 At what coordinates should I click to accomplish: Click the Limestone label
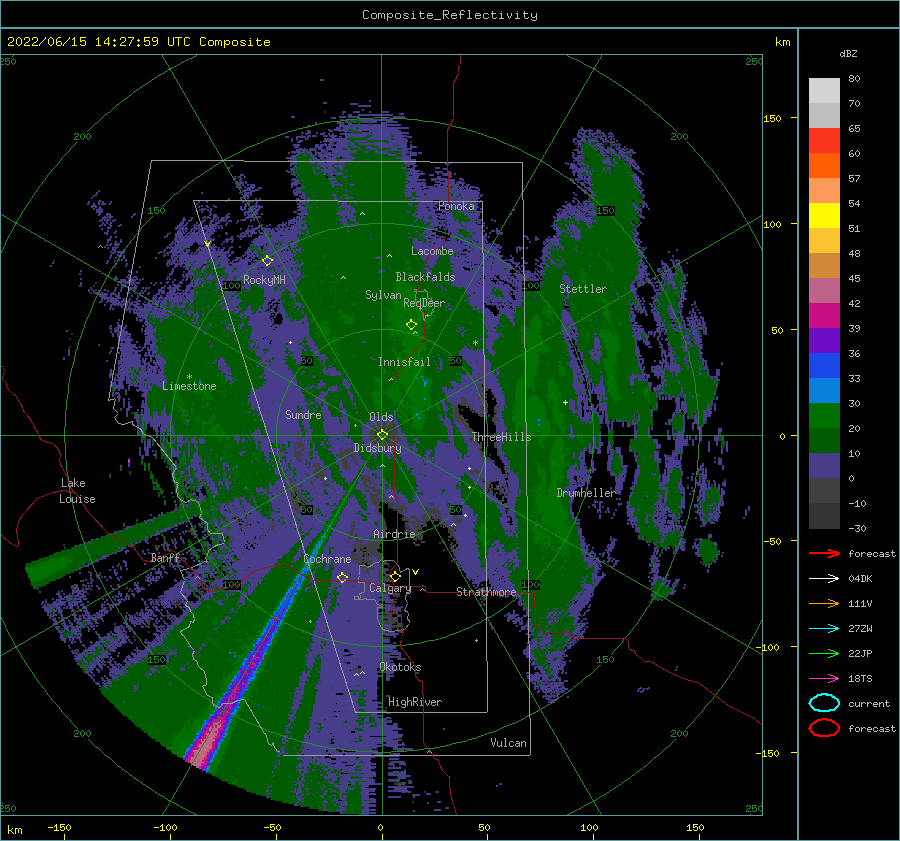coord(189,386)
